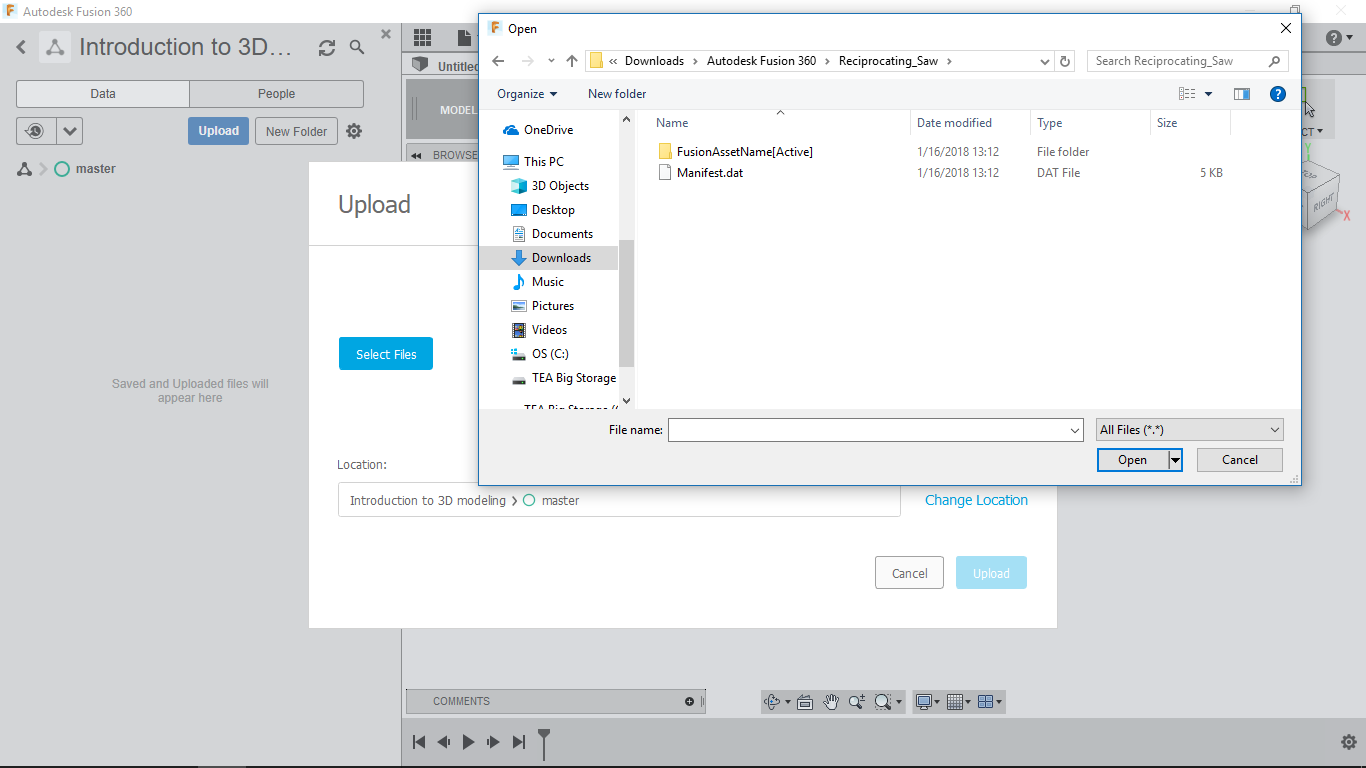Open the Organize menu

[527, 94]
